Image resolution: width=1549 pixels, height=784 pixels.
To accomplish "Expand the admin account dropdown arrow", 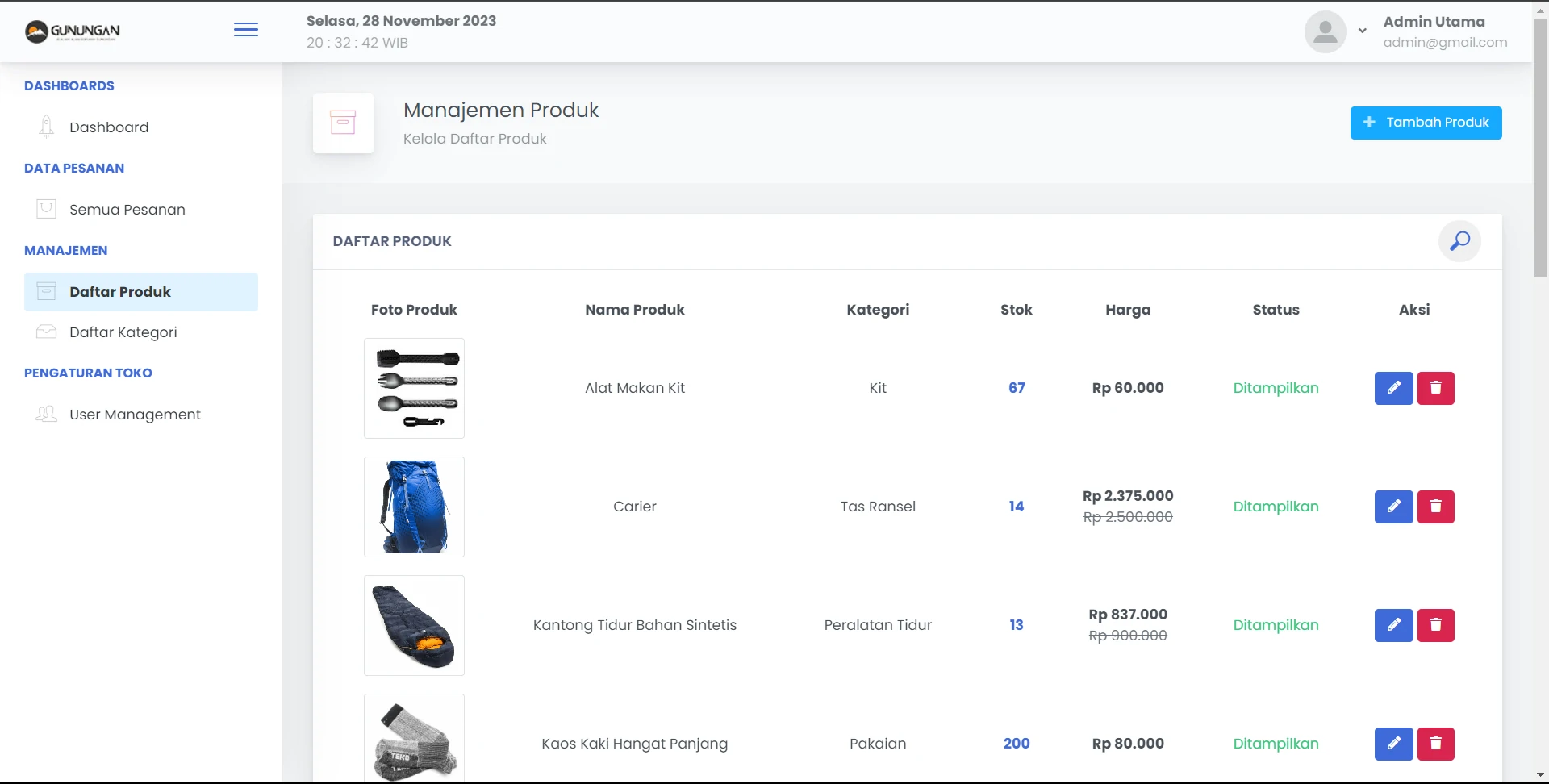I will click(1362, 31).
